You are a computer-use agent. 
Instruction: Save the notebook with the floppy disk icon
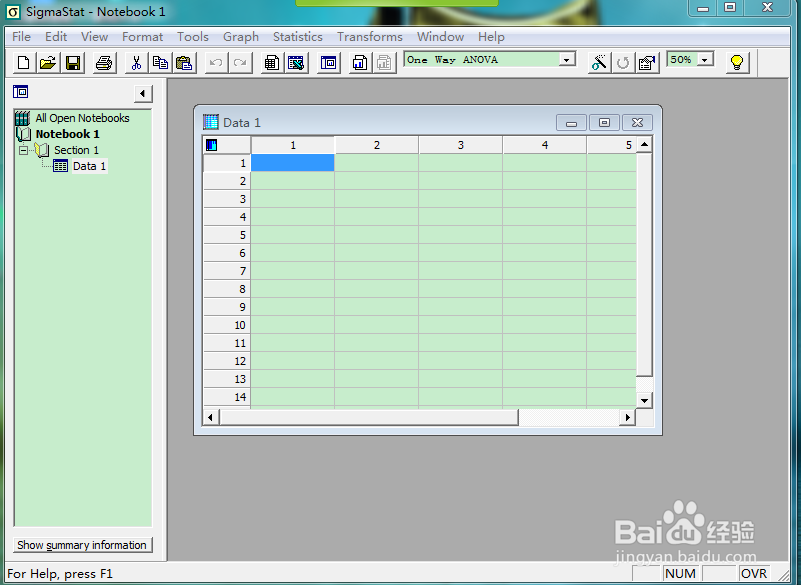pyautogui.click(x=73, y=63)
